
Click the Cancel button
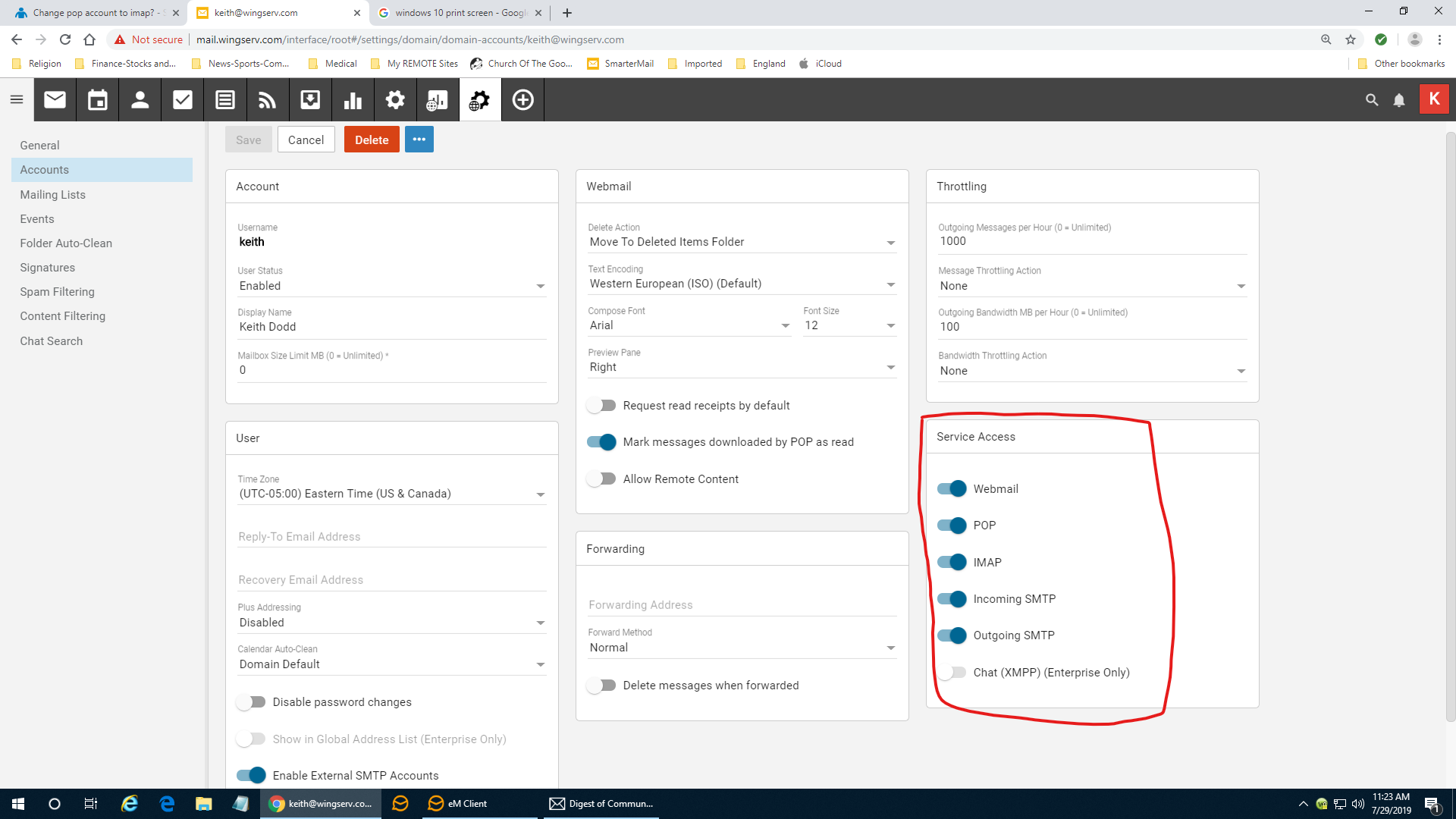pyautogui.click(x=306, y=140)
